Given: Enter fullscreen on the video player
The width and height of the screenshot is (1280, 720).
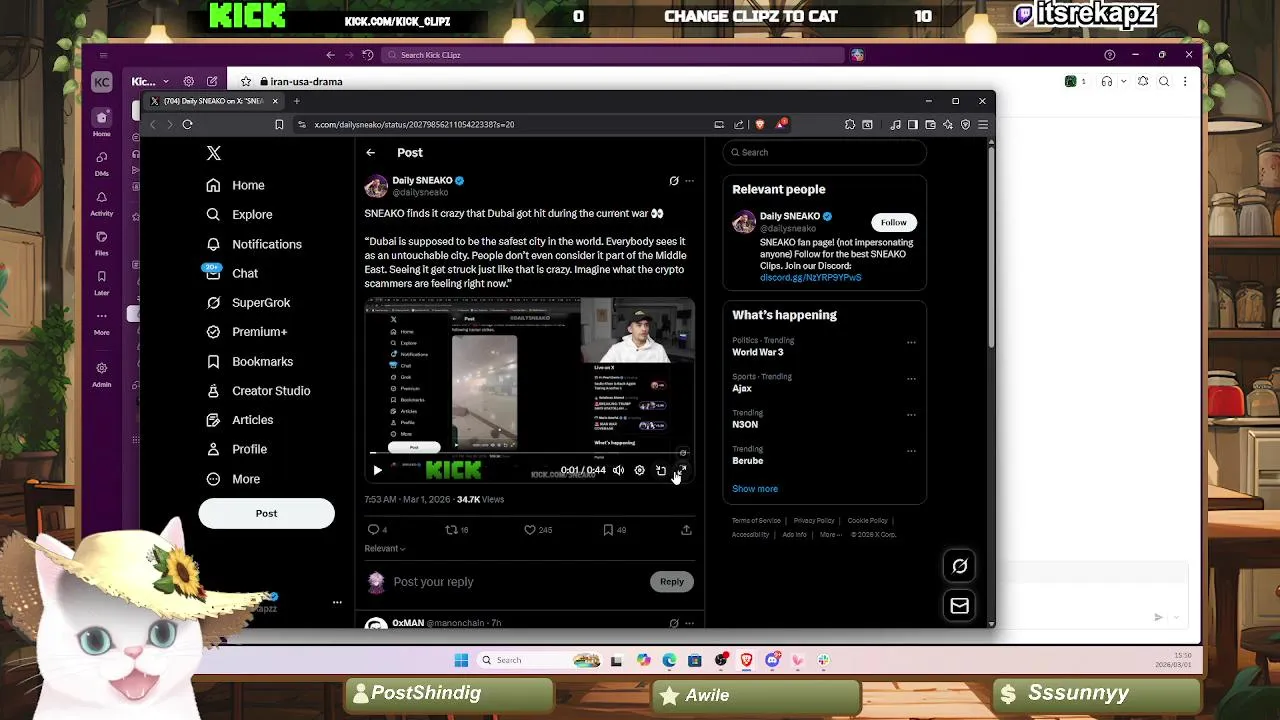Looking at the screenshot, I should (x=682, y=470).
